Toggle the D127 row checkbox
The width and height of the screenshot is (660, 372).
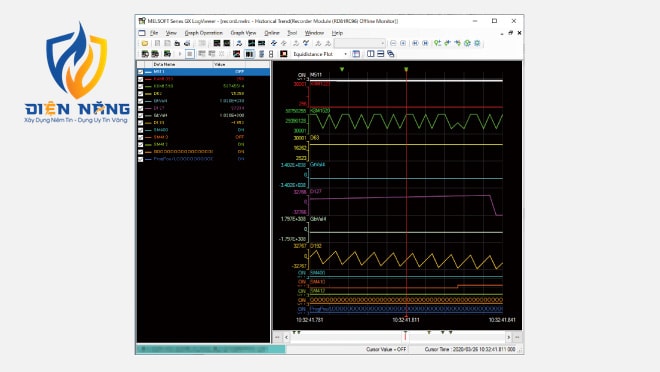[x=141, y=108]
